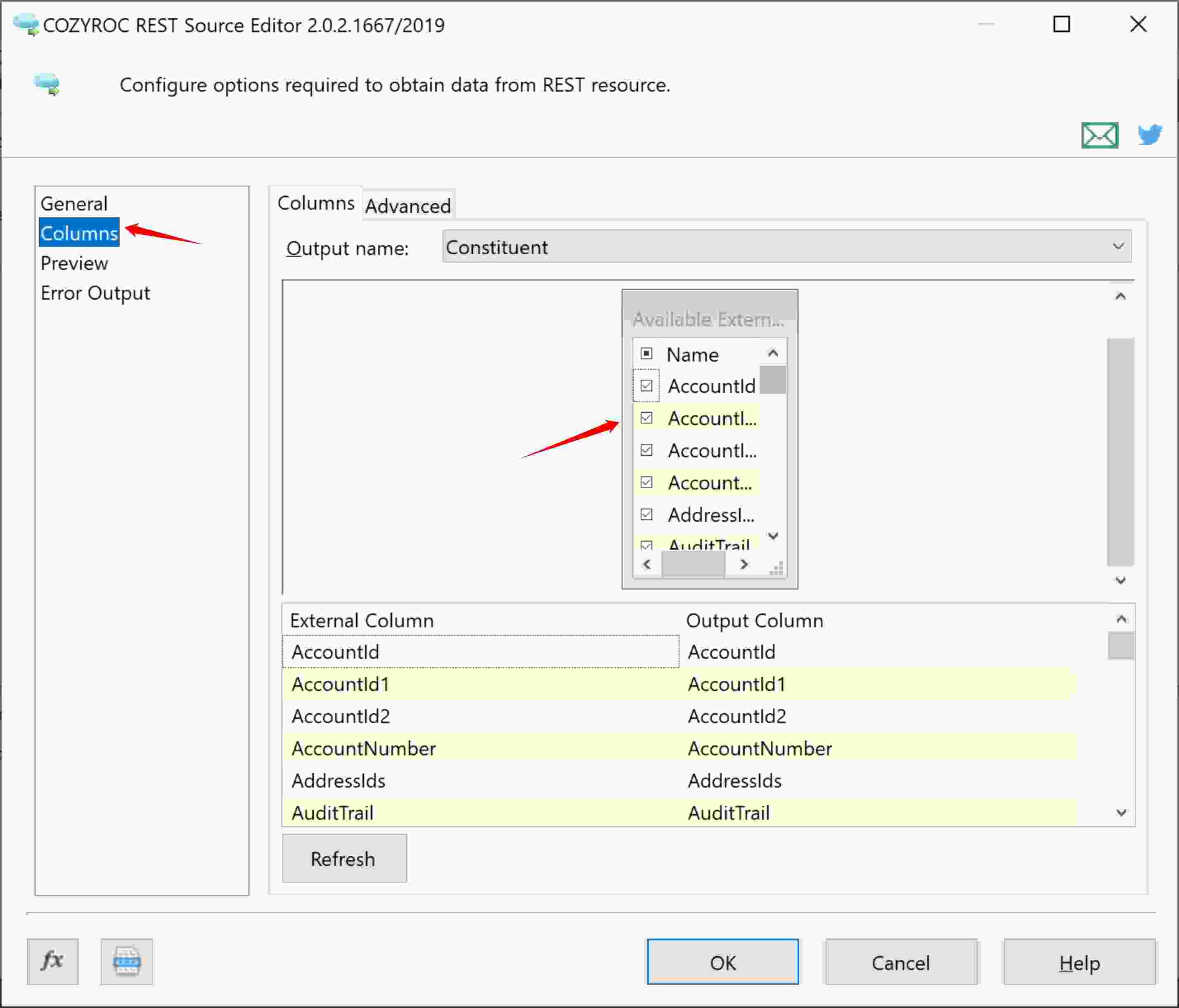Open the fx expression editor button
This screenshot has height=1008, width=1179.
[x=52, y=961]
